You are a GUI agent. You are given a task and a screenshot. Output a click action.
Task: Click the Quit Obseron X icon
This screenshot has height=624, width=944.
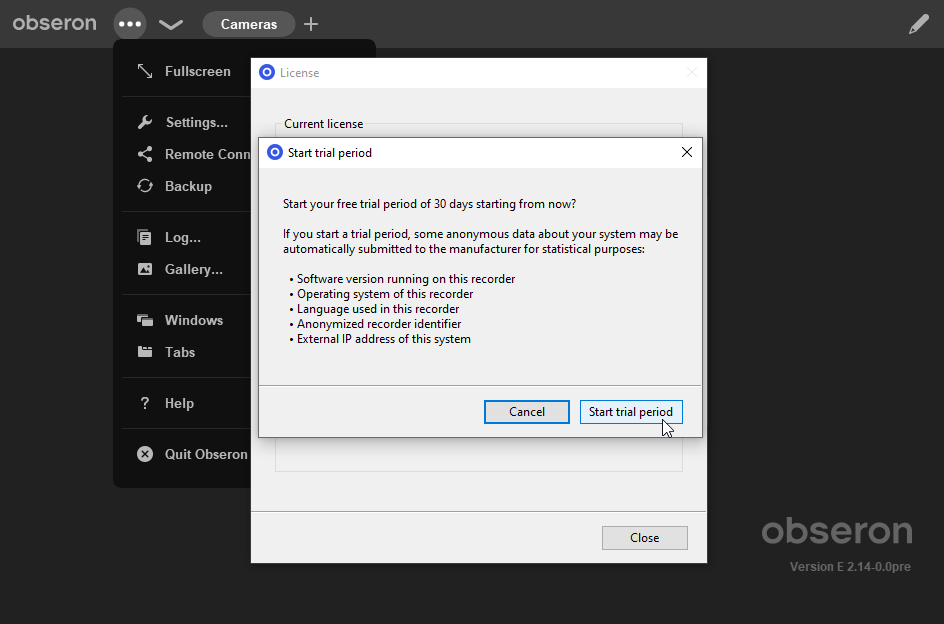tap(145, 454)
